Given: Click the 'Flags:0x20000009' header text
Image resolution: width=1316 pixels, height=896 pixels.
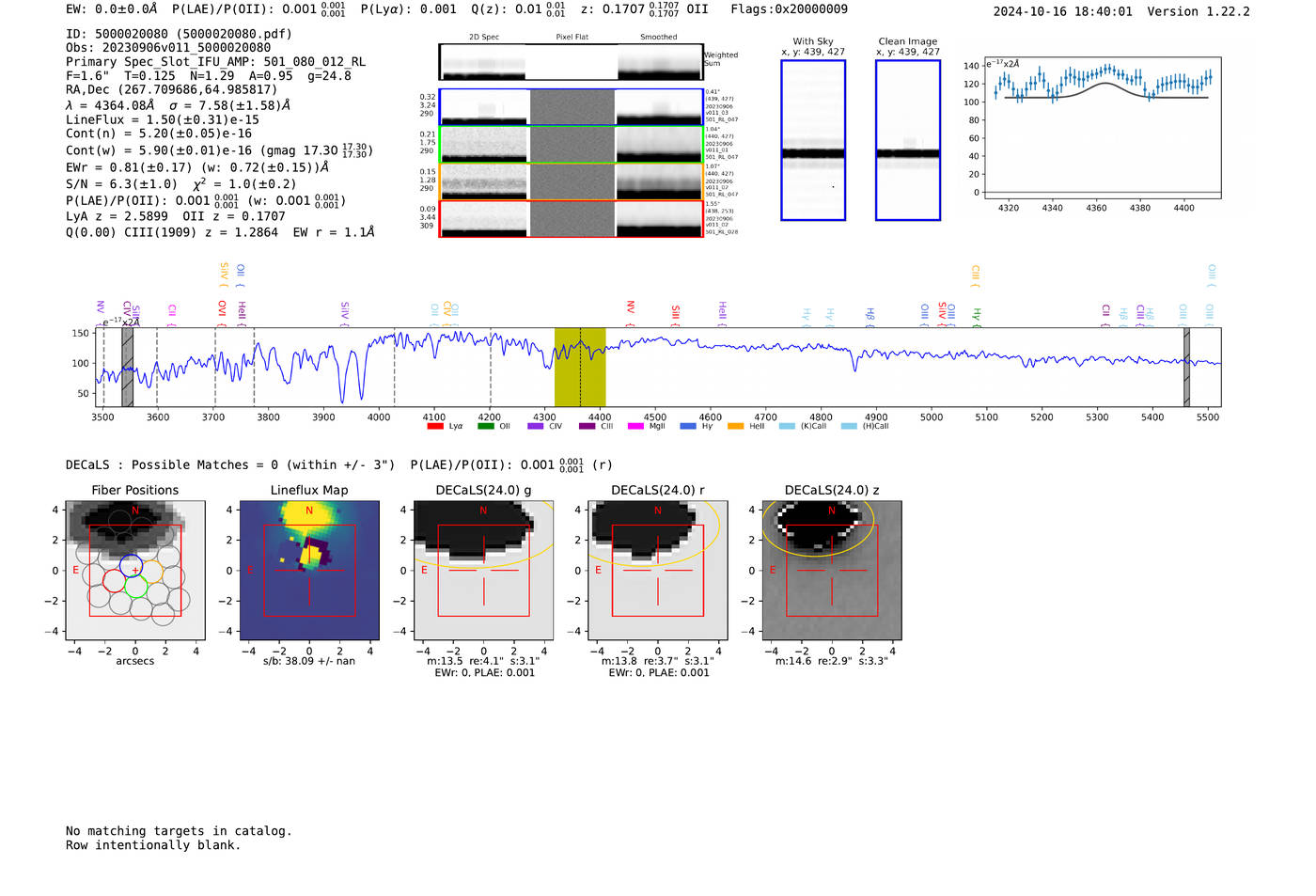Looking at the screenshot, I should point(789,9).
